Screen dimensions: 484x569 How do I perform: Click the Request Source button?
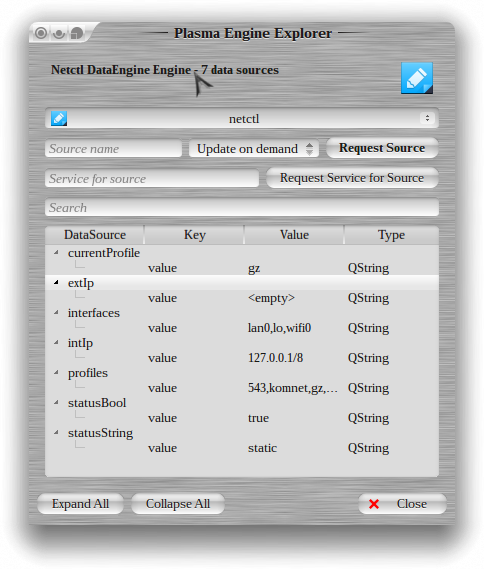[382, 148]
